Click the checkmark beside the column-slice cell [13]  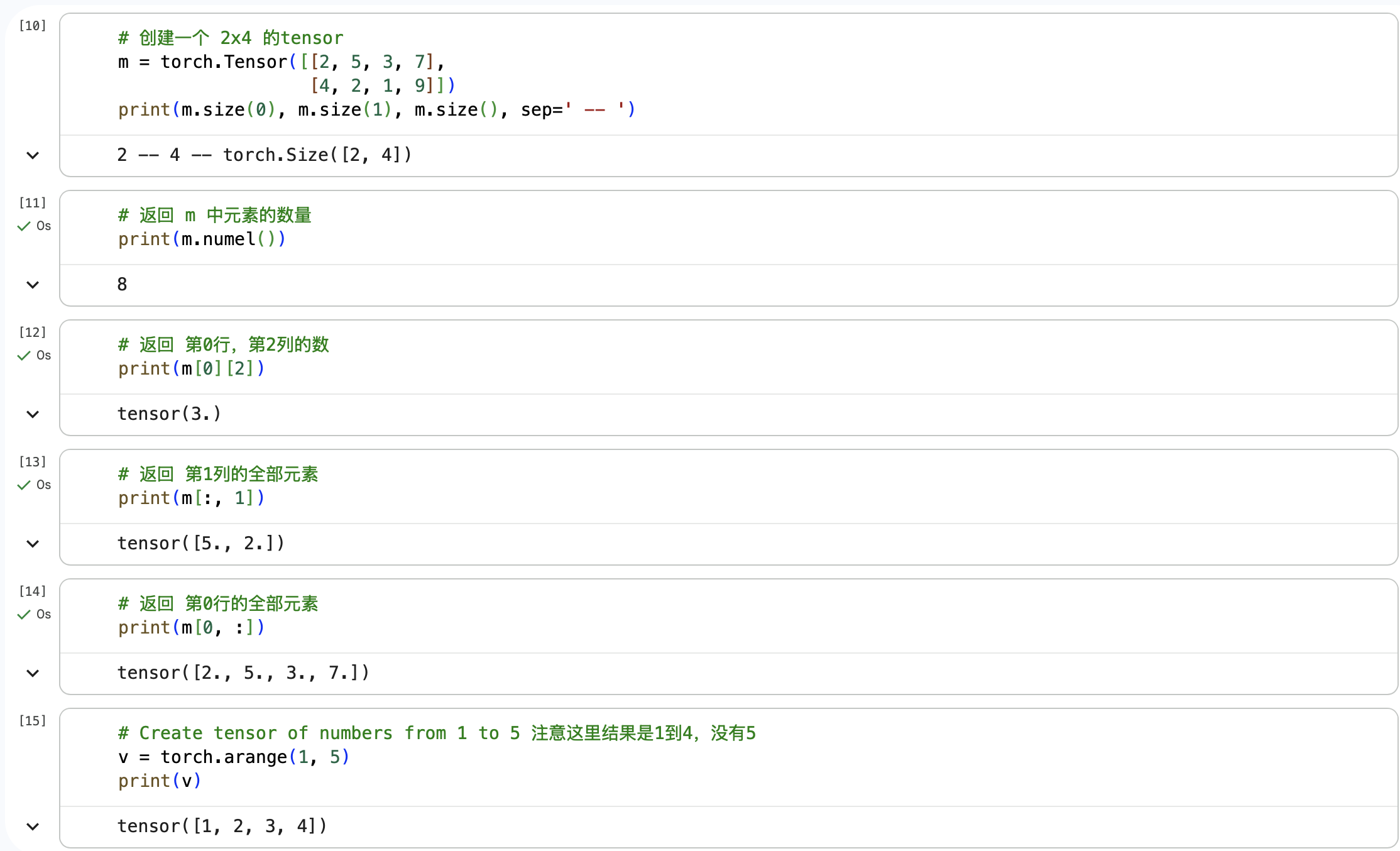tap(23, 485)
